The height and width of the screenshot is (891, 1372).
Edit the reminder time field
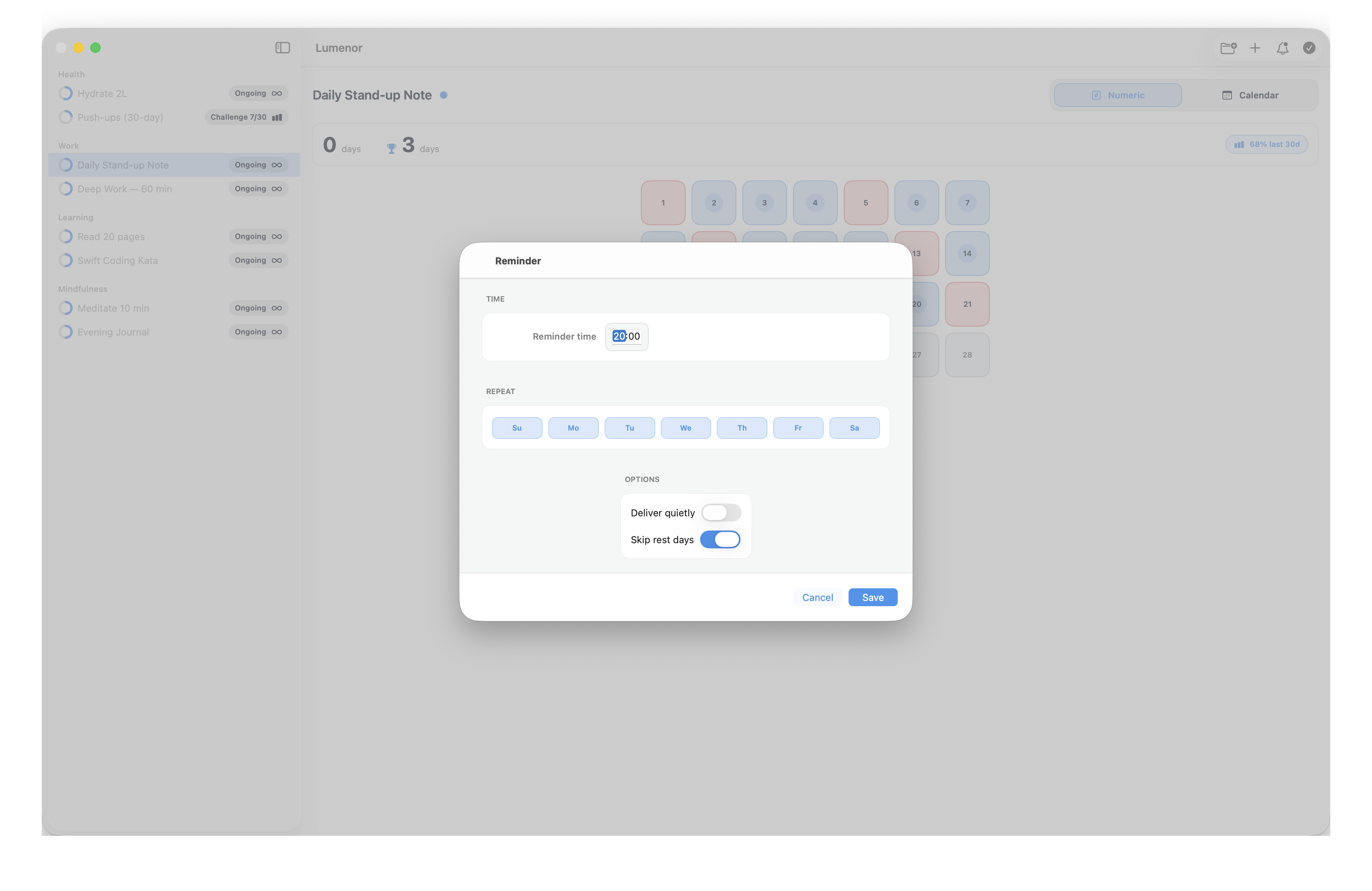click(x=627, y=337)
